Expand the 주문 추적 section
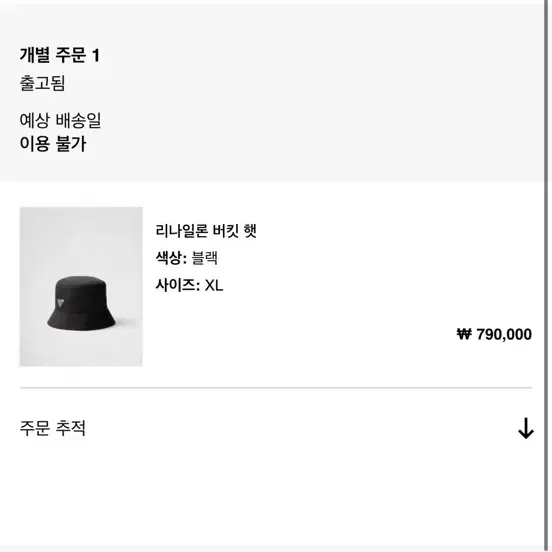 point(276,428)
